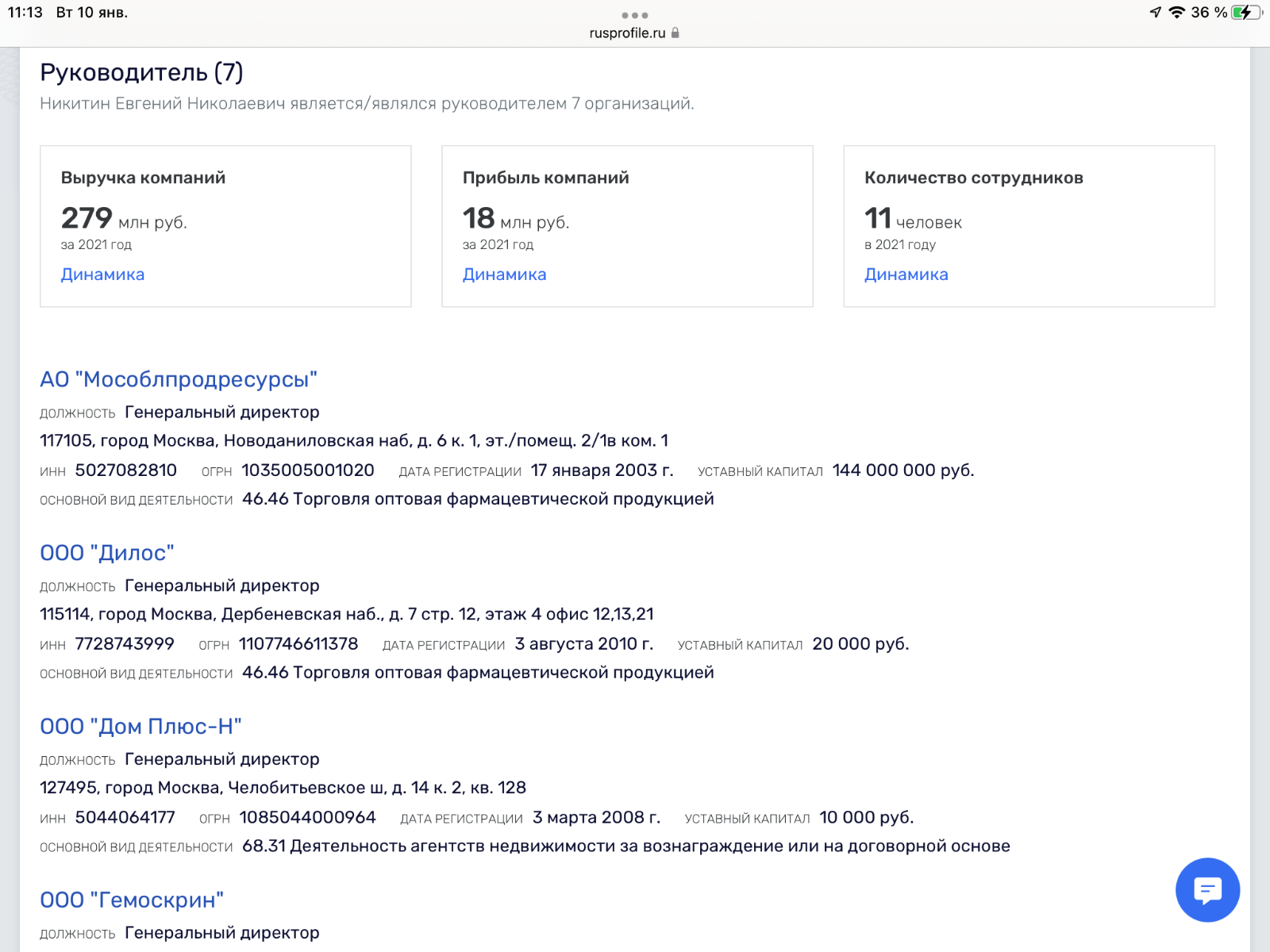
Task: Open АО "Мособлпродресурсы" company page
Action: tap(179, 379)
